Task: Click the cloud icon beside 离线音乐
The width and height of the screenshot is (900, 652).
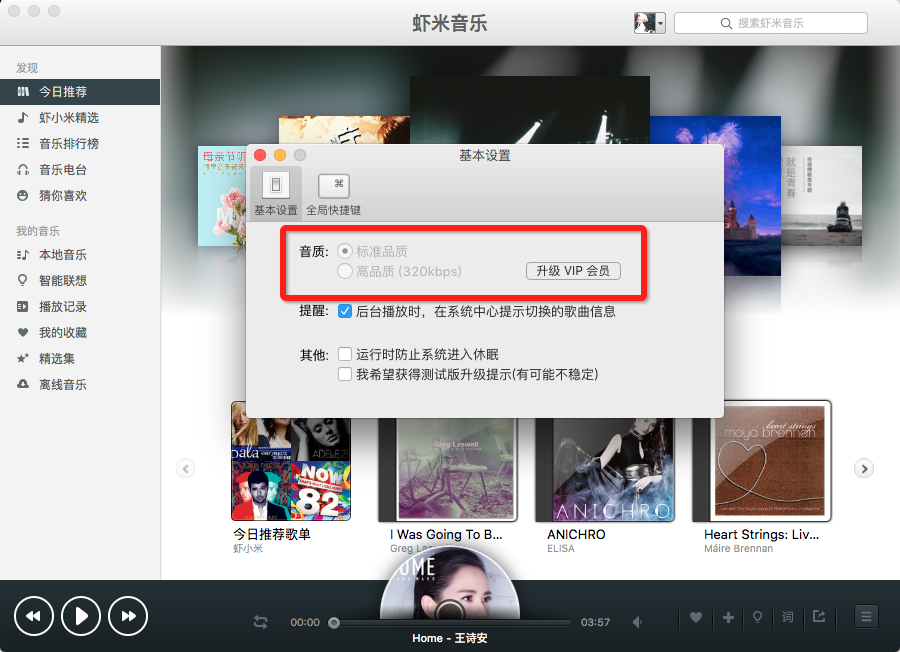Action: click(22, 384)
